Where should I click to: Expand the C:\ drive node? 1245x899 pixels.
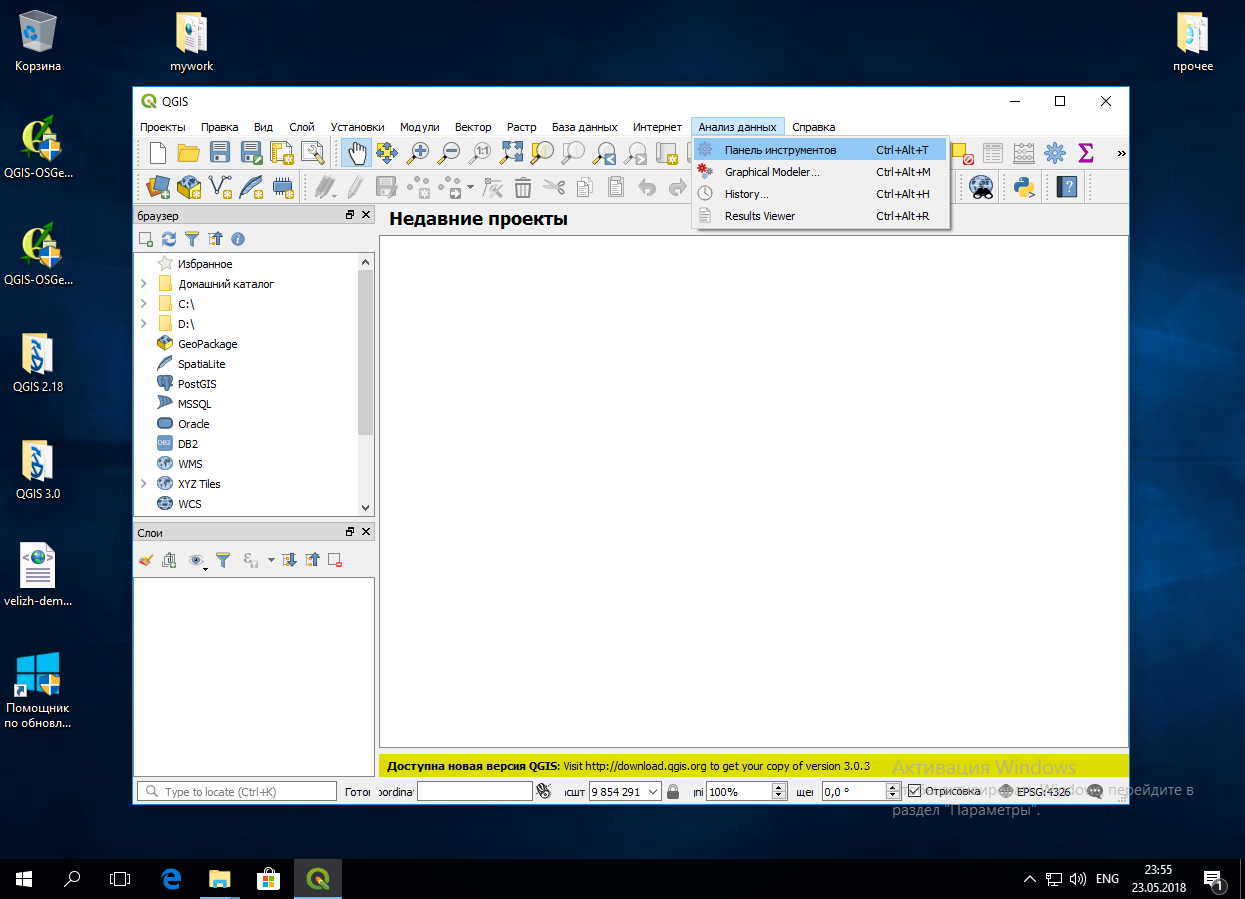point(144,304)
